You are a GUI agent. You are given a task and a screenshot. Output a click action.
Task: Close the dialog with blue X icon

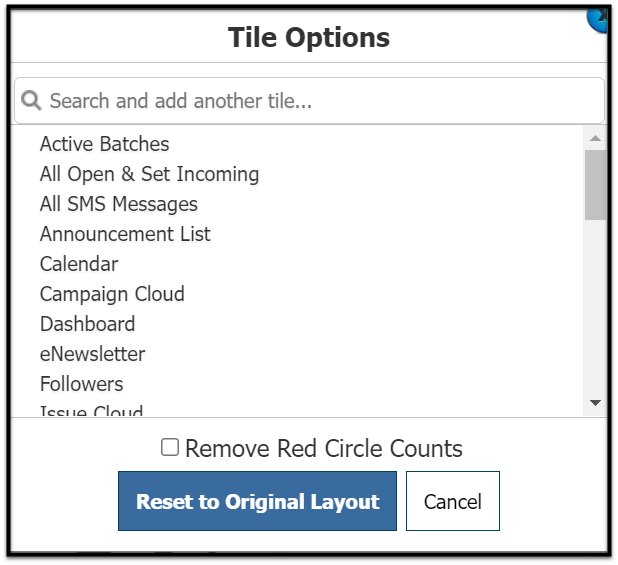pyautogui.click(x=598, y=18)
